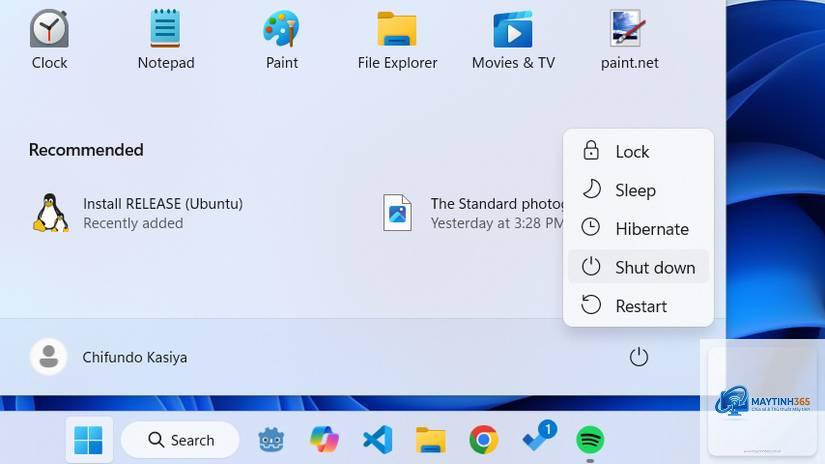The image size is (825, 464).
Task: Choose Shut down in the power menu
Action: click(638, 267)
